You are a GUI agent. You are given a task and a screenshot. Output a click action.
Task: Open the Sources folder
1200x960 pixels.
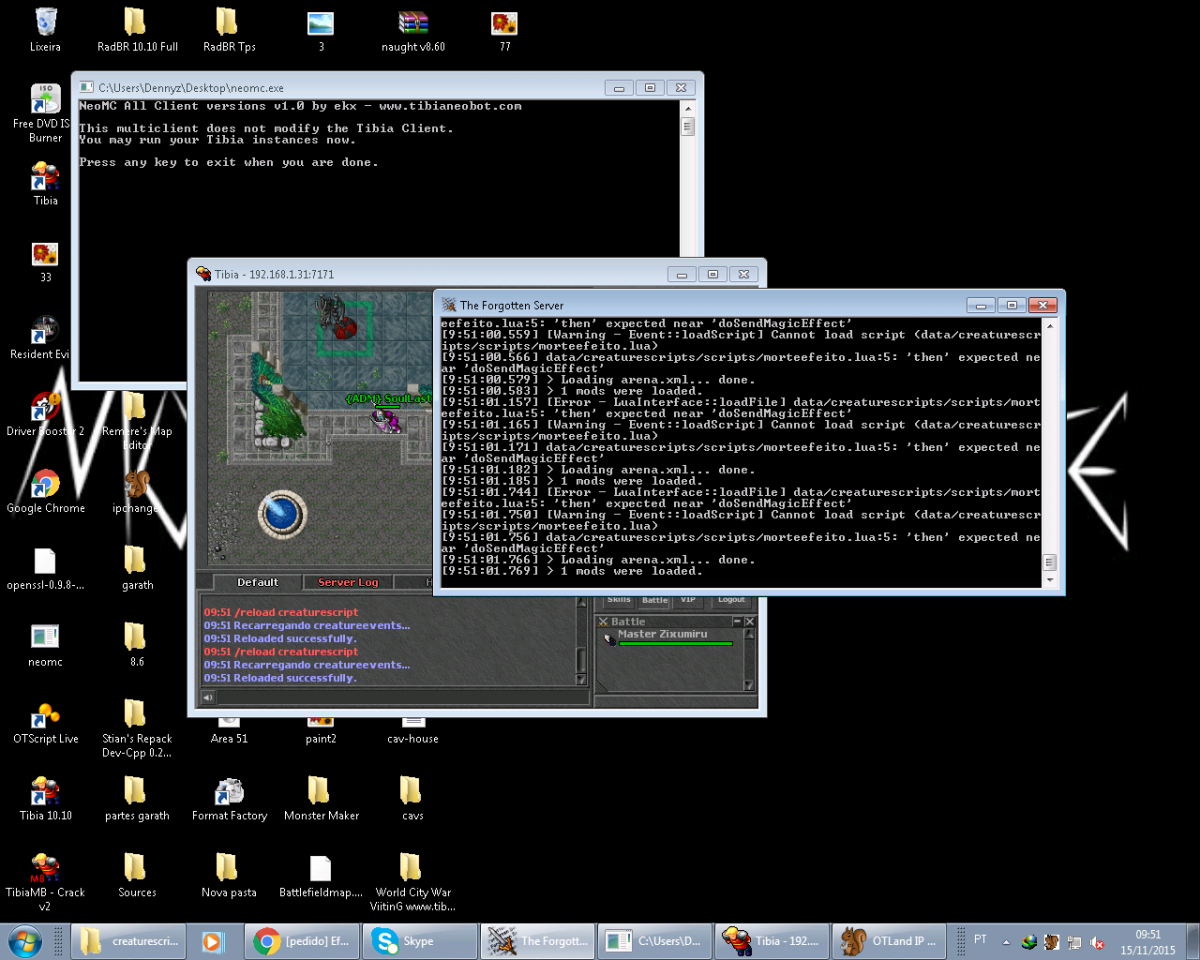(137, 874)
